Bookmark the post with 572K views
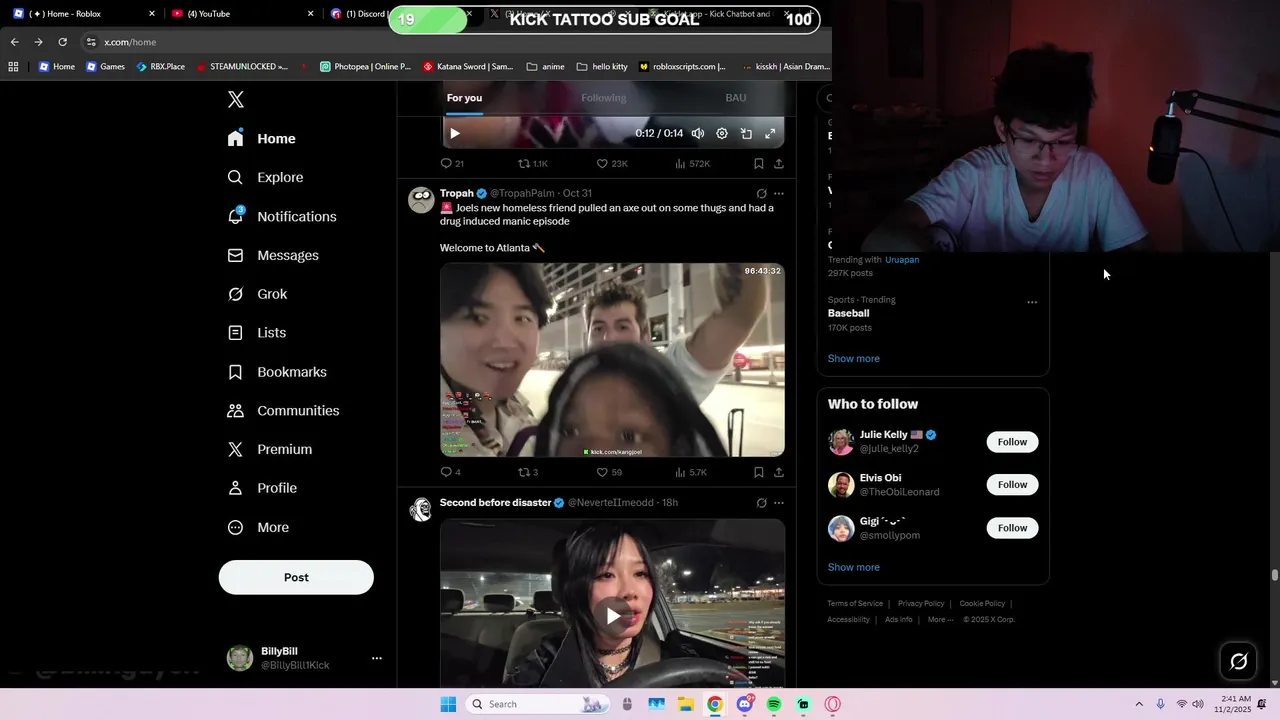This screenshot has height=720, width=1280. pos(759,163)
